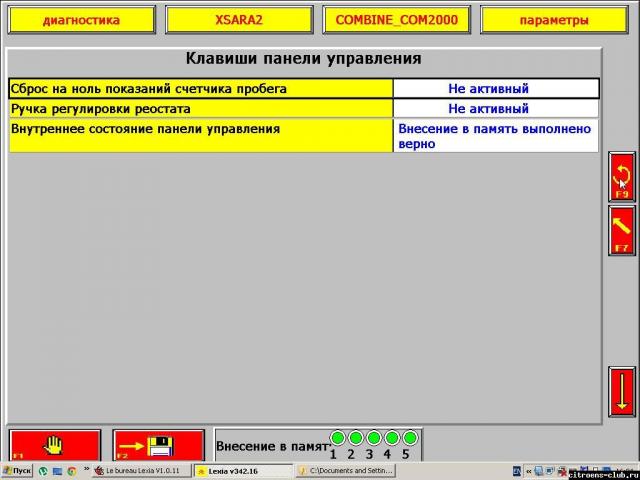Open the параметры menu button
This screenshot has width=640, height=480.
tap(554, 20)
